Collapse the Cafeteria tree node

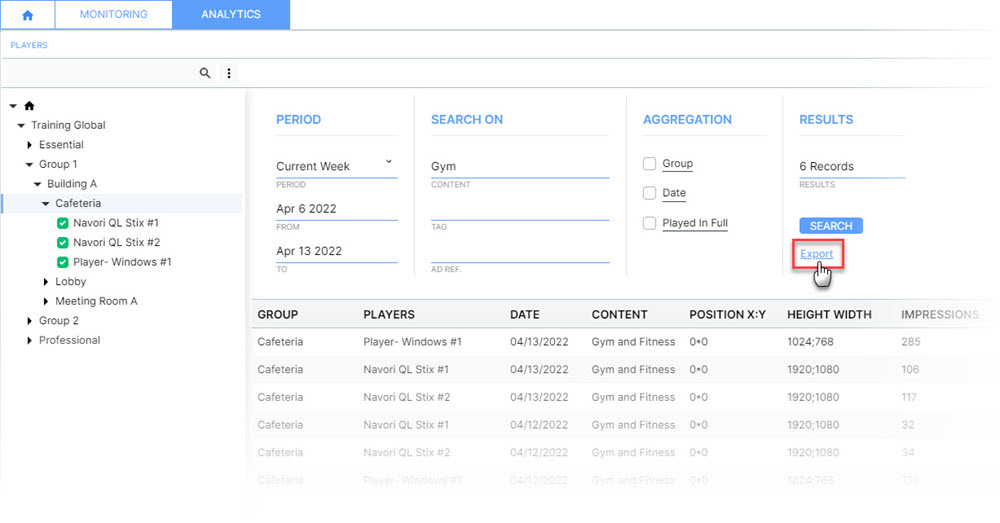[x=45, y=204]
